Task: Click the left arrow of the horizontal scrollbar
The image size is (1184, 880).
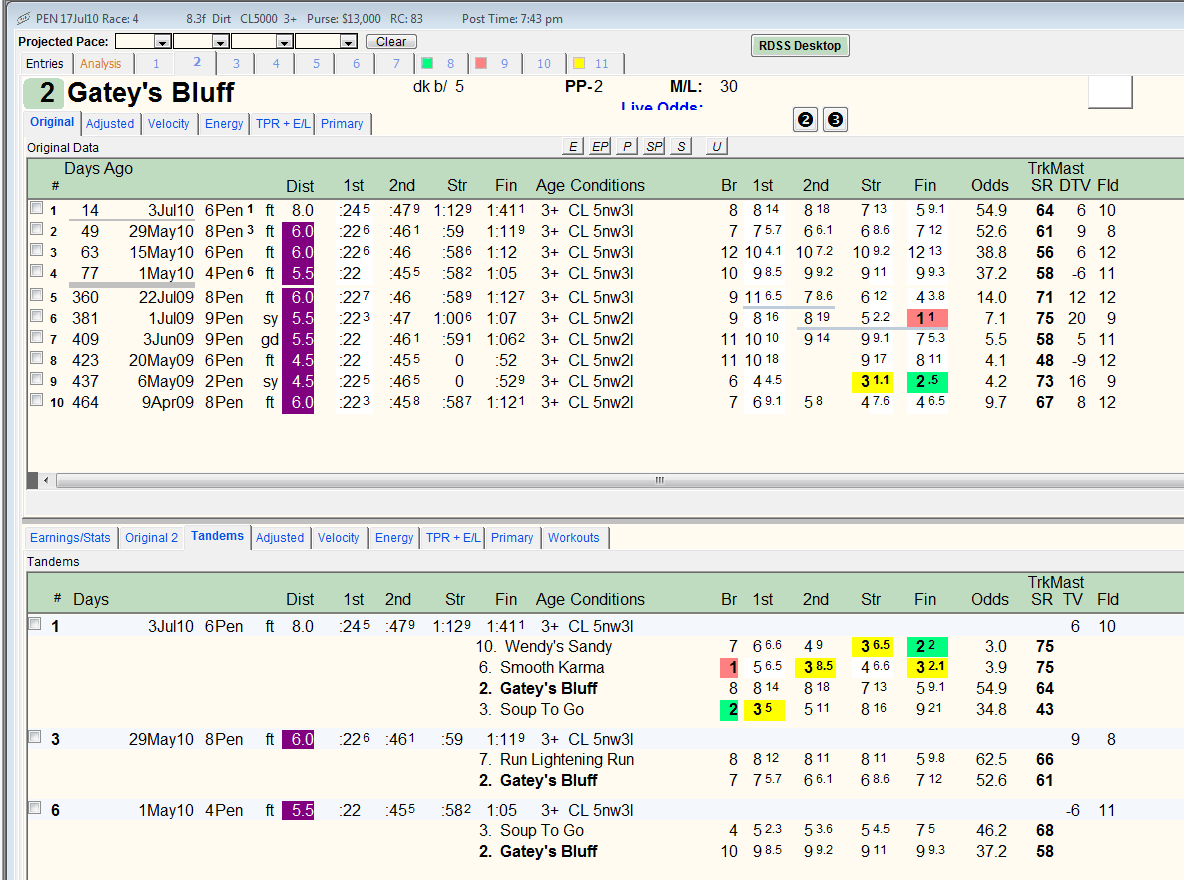Action: [46, 480]
